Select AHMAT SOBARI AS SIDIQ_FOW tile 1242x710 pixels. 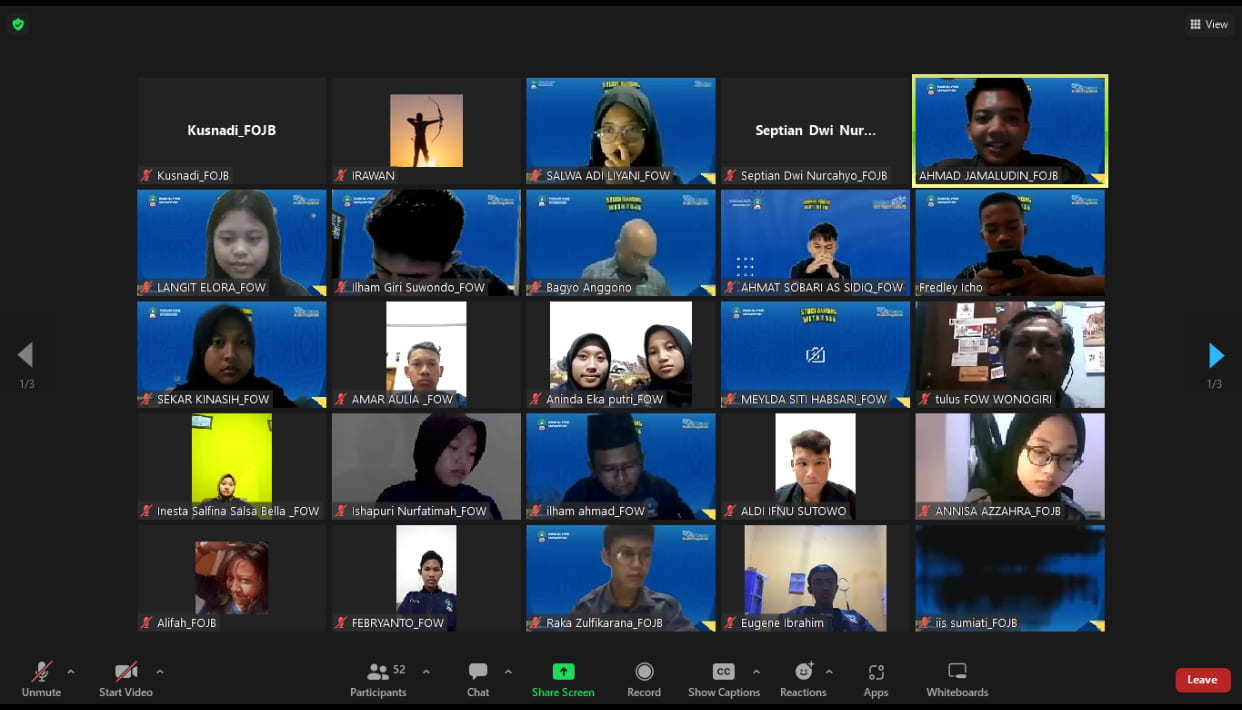tap(815, 243)
